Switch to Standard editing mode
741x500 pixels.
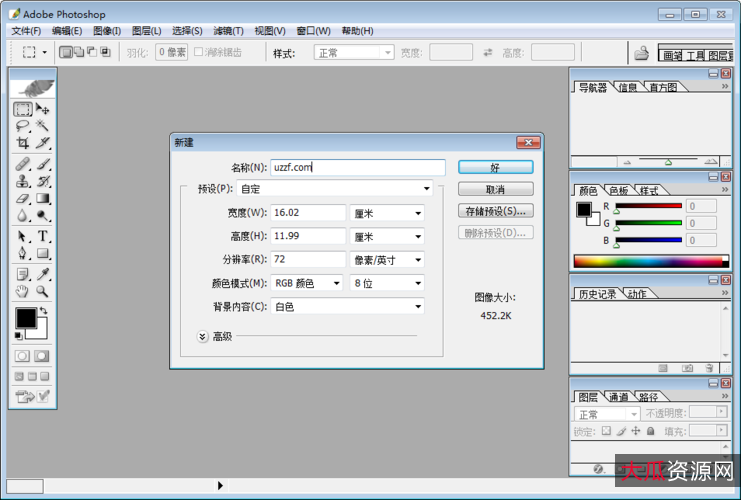point(22,356)
